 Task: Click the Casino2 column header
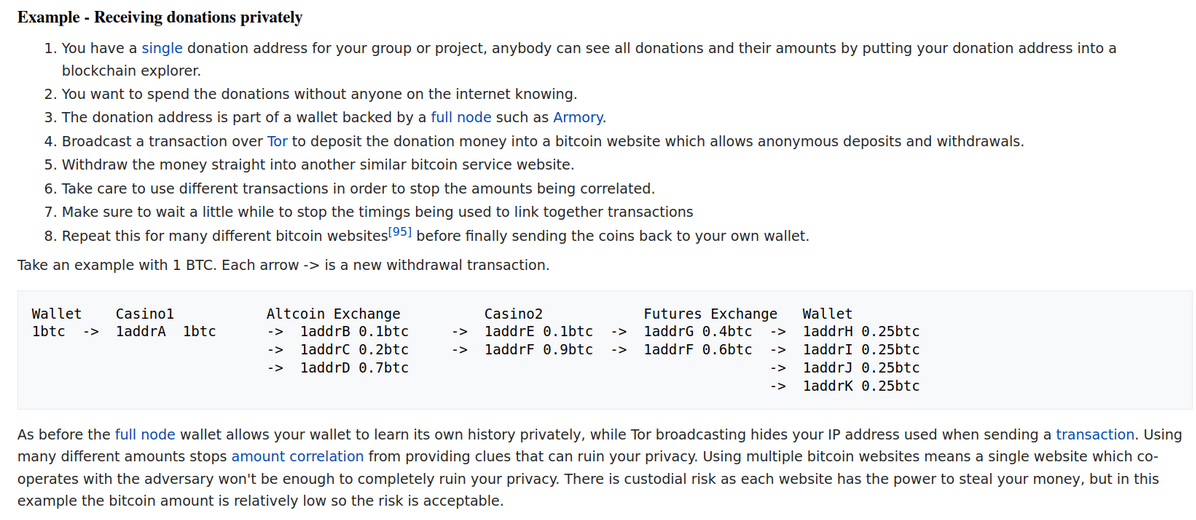[x=513, y=313]
